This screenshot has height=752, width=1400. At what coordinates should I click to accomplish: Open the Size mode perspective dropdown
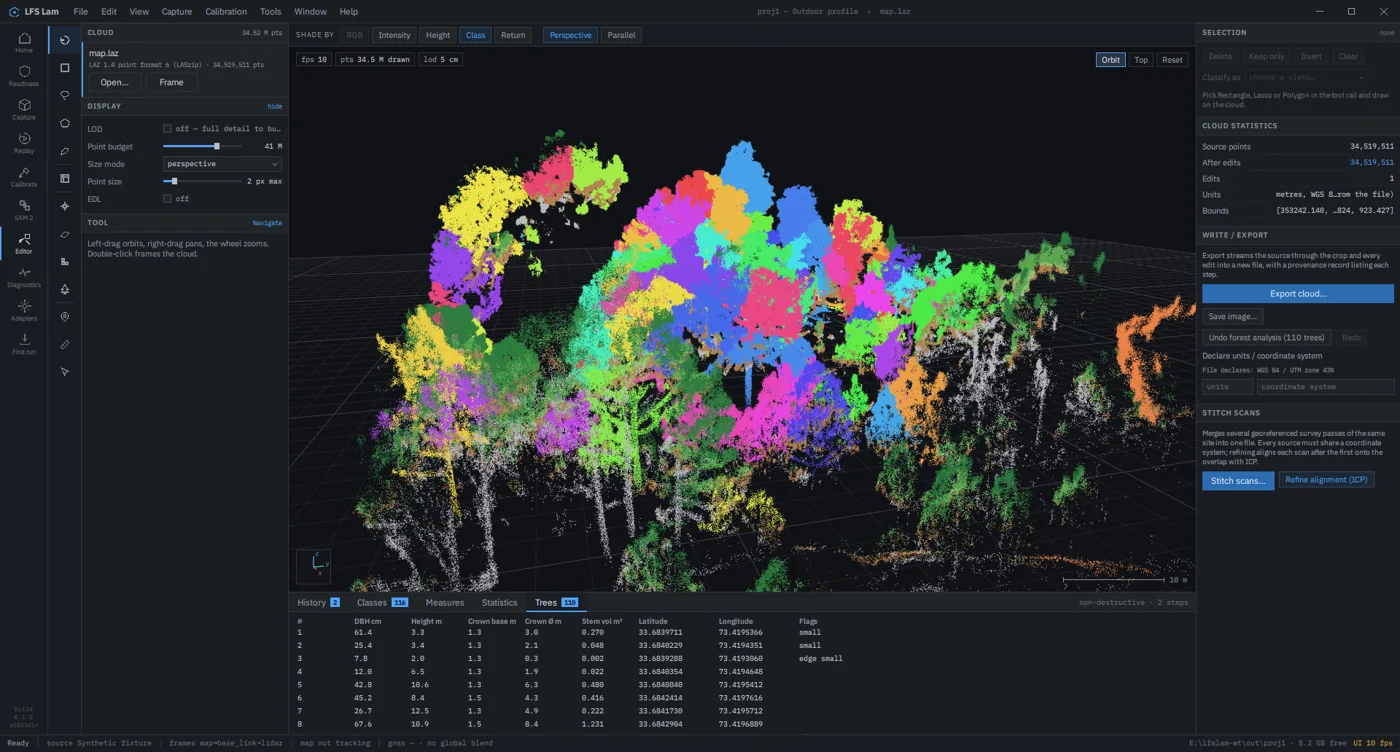(x=222, y=164)
